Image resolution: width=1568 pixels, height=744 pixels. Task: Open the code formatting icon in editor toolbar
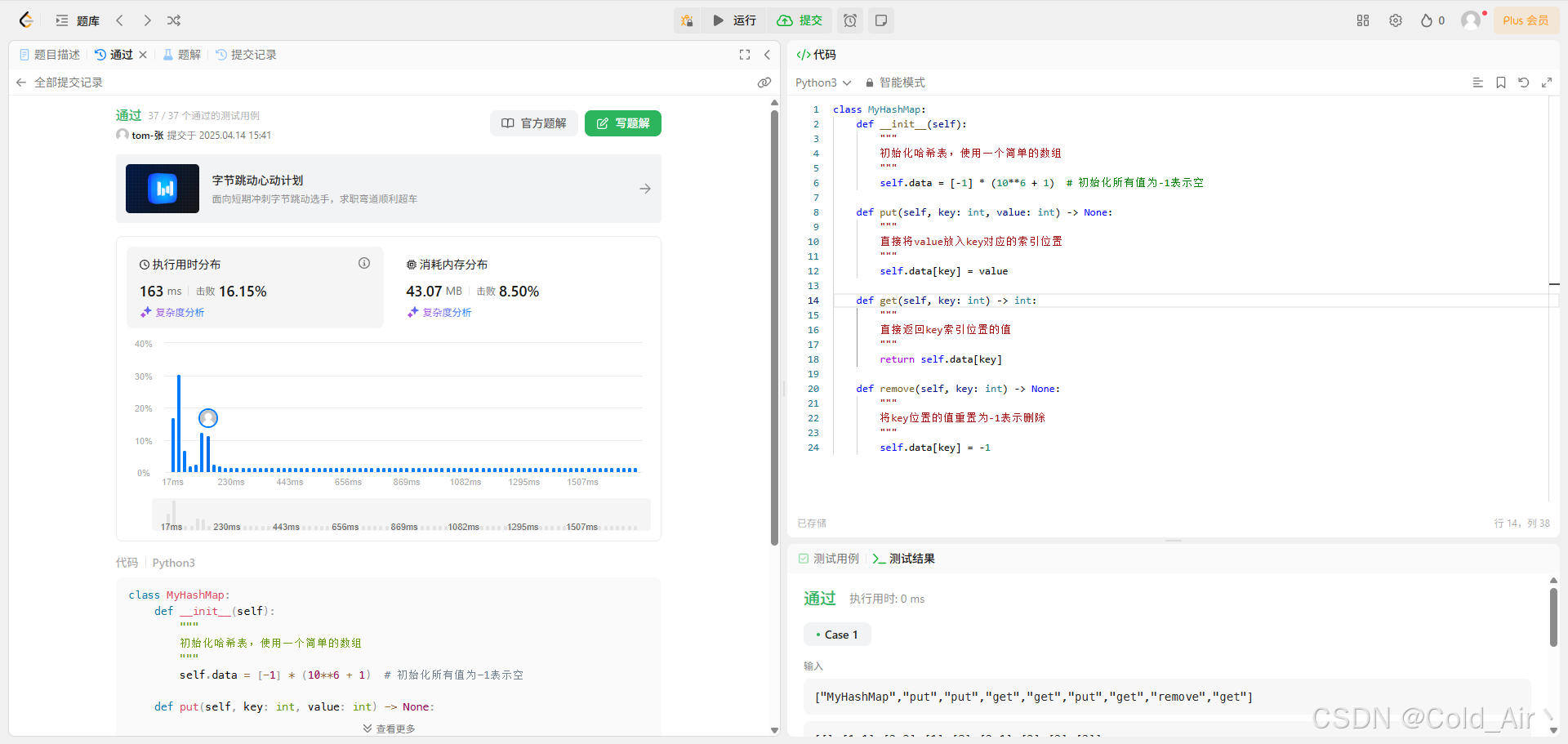click(1477, 82)
